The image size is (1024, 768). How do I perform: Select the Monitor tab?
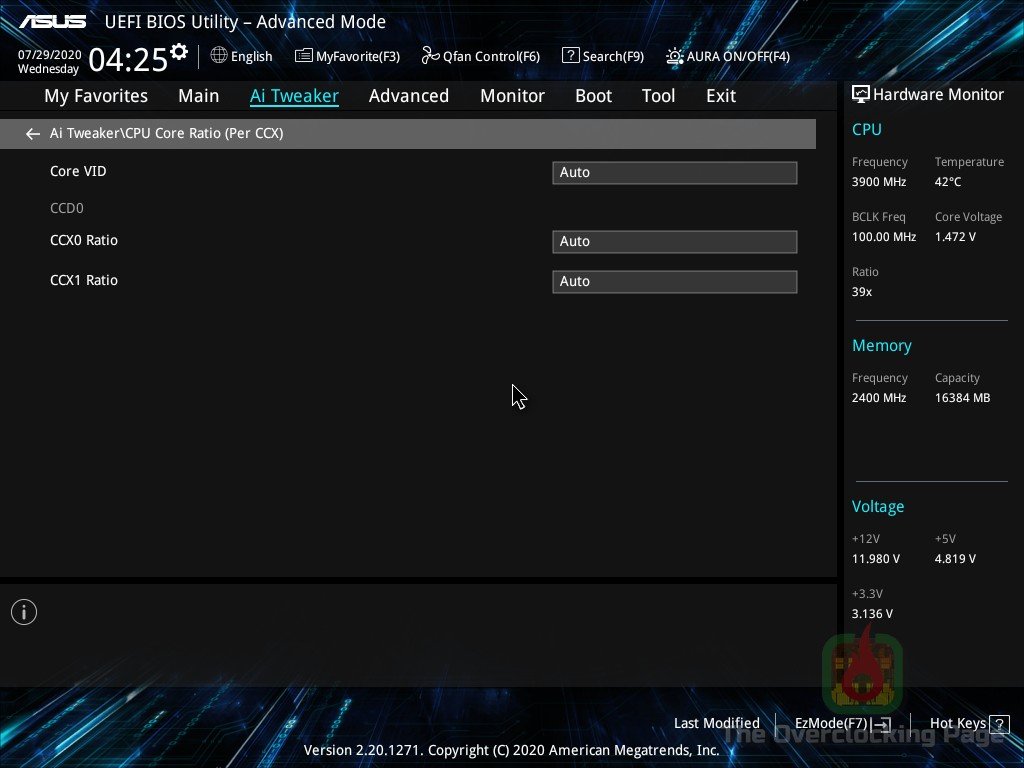pyautogui.click(x=512, y=96)
